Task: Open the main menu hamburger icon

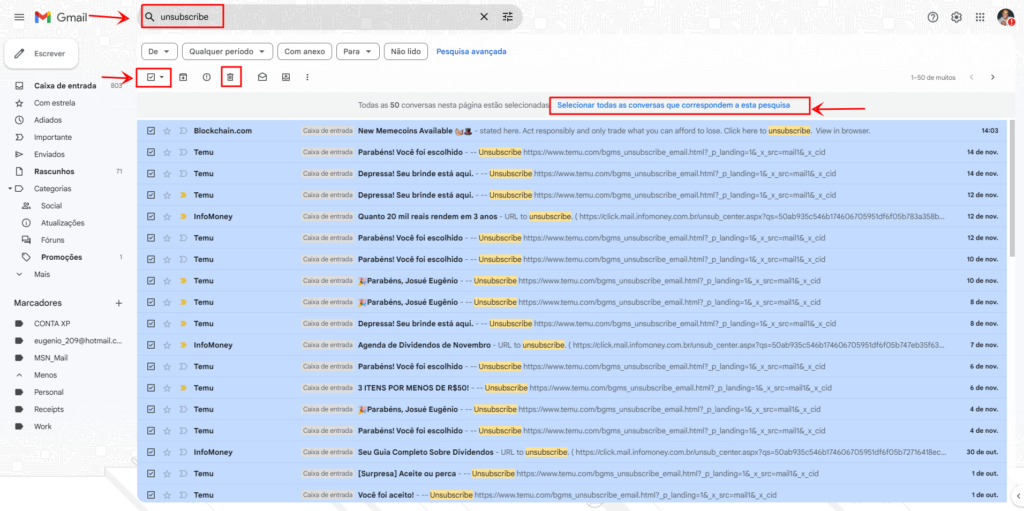Action: click(x=20, y=17)
